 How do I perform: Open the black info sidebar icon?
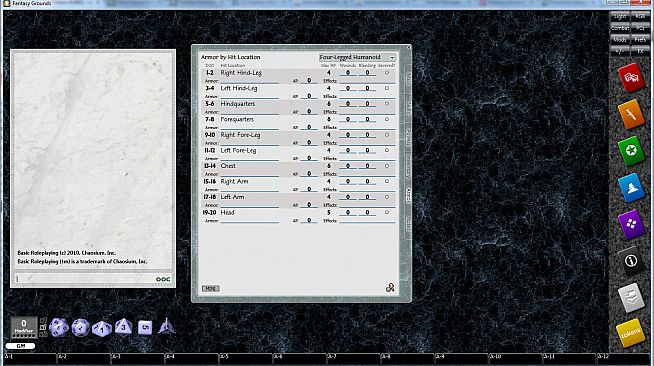(631, 261)
